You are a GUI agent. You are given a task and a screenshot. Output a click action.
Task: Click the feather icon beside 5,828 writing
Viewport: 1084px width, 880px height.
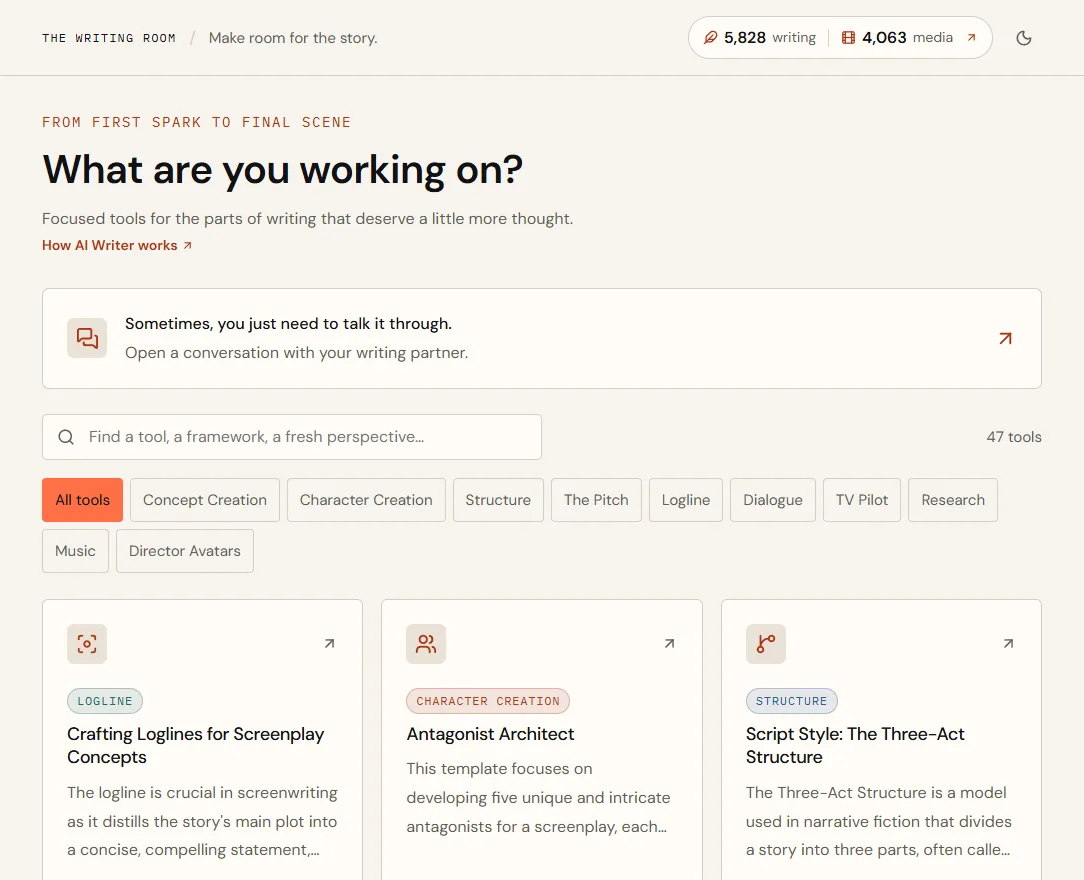point(710,37)
